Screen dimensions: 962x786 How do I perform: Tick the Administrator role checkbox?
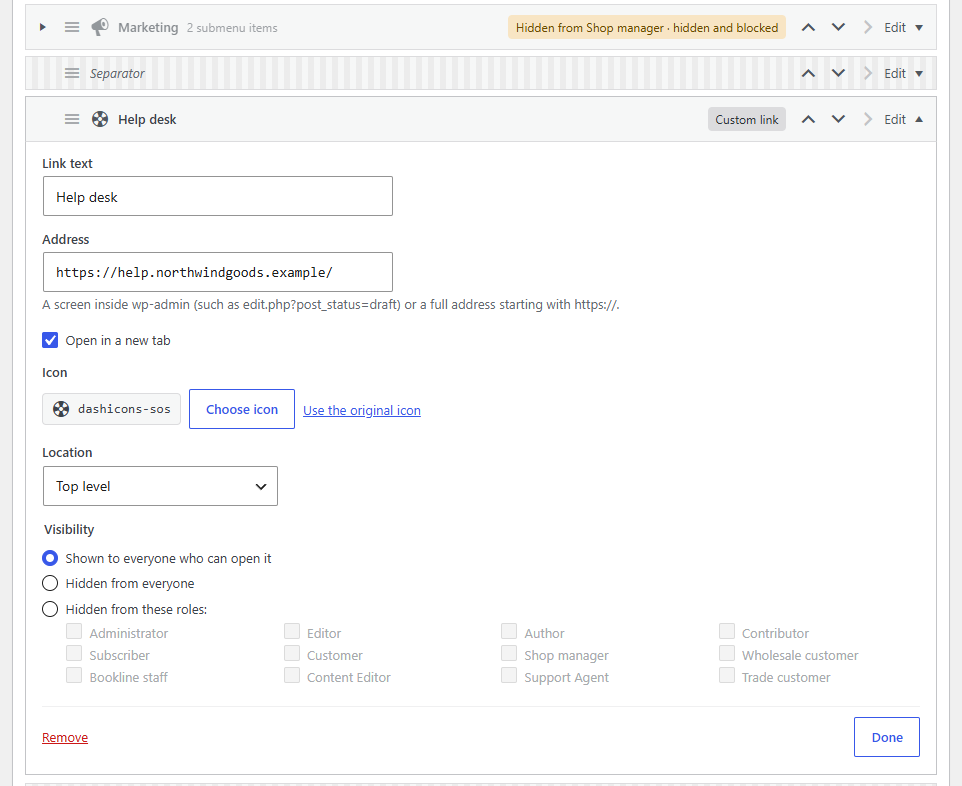pyautogui.click(x=74, y=631)
